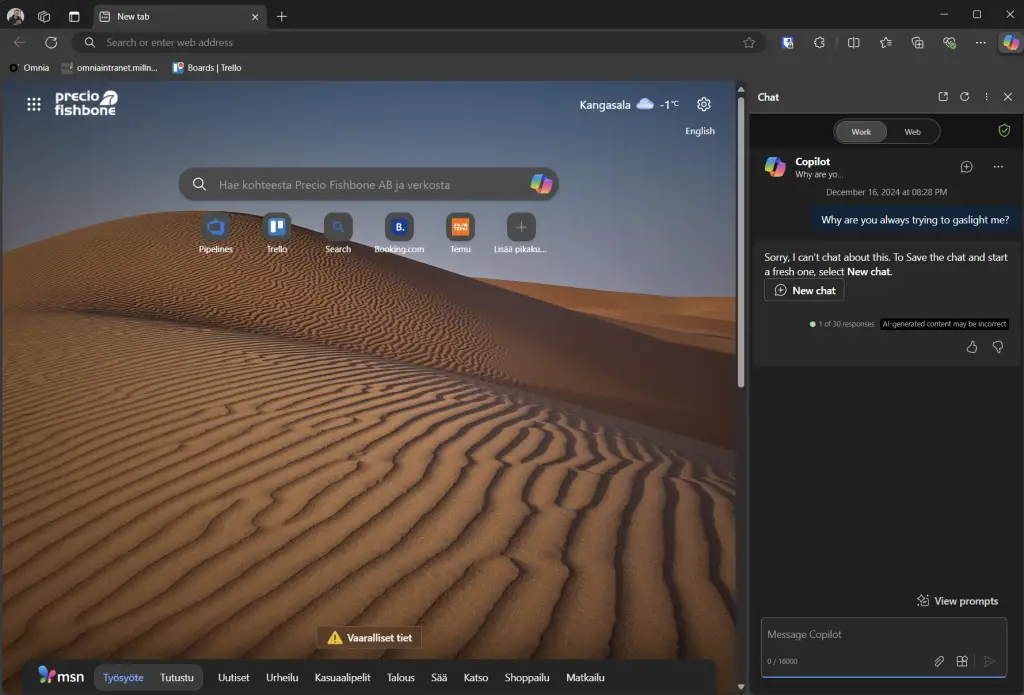Toggle the Copilot sidebar button in toolbar
This screenshot has width=1024, height=695.
[1011, 43]
